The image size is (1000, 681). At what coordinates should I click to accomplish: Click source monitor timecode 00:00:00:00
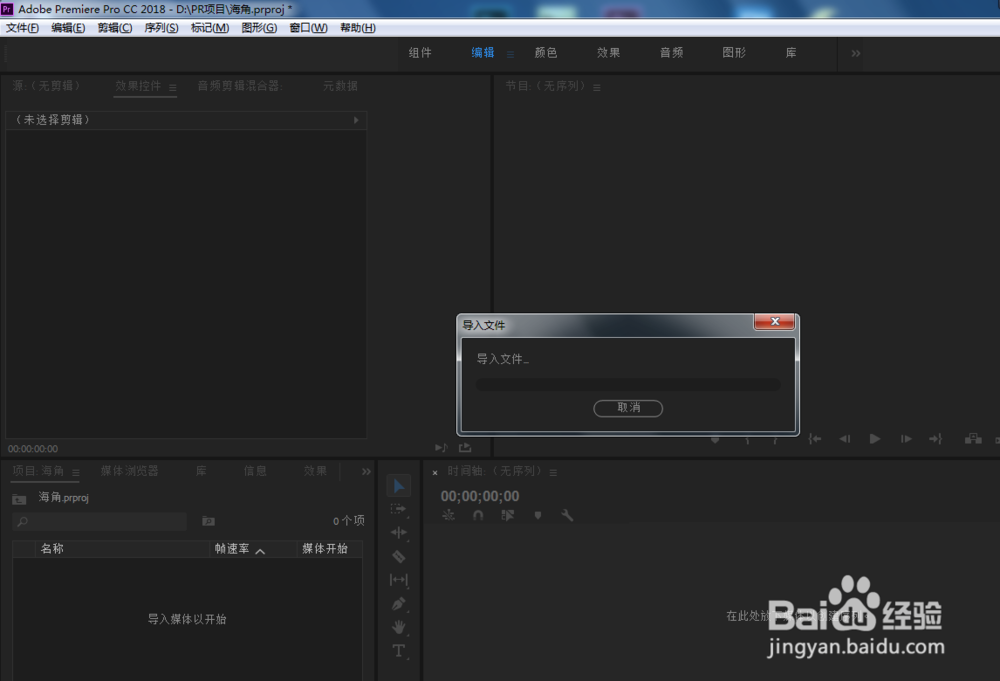[33, 449]
